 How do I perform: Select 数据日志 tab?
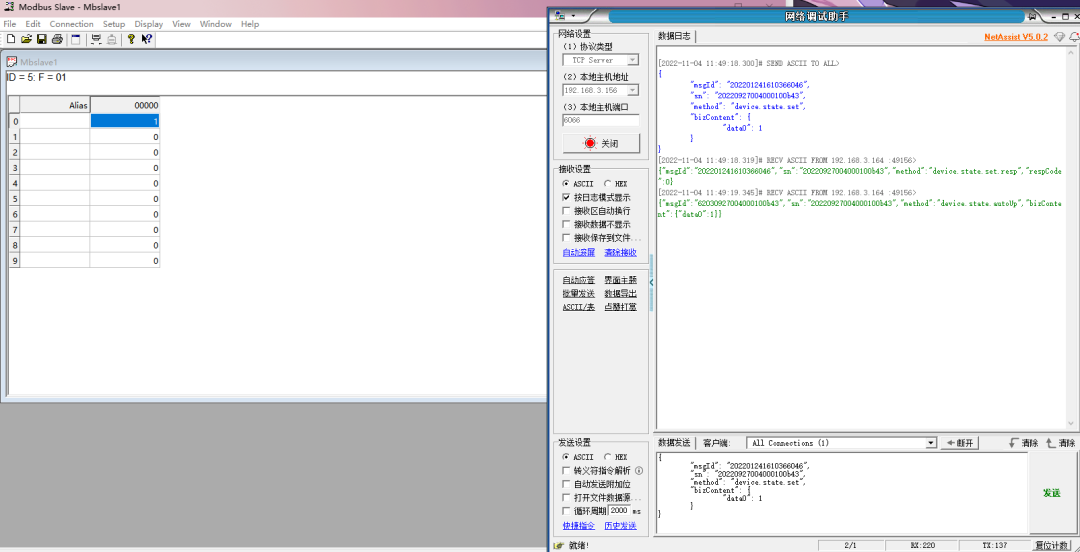tap(675, 37)
